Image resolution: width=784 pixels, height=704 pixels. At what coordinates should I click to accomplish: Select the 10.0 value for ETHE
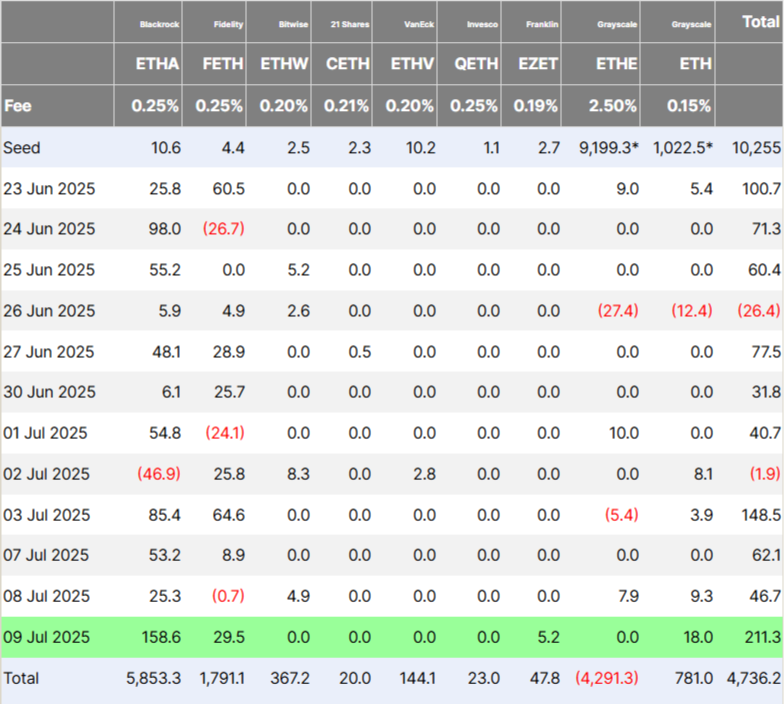pyautogui.click(x=624, y=433)
